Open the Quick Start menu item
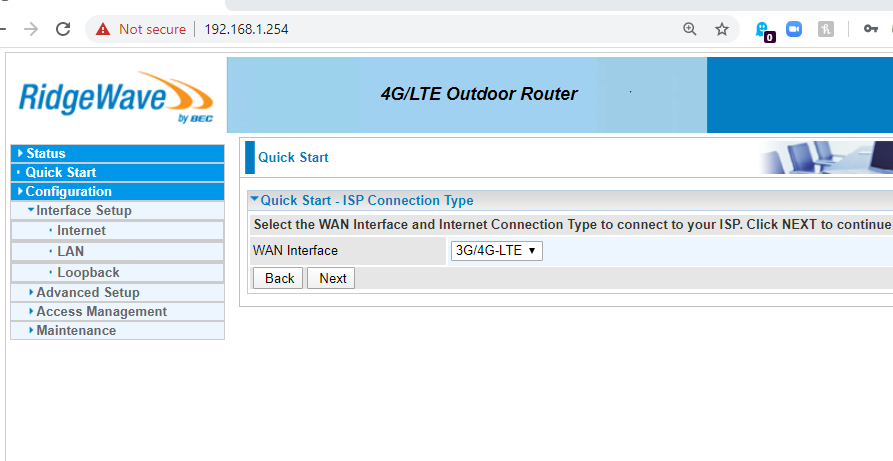Screen dimensions: 893x461 [x=117, y=172]
